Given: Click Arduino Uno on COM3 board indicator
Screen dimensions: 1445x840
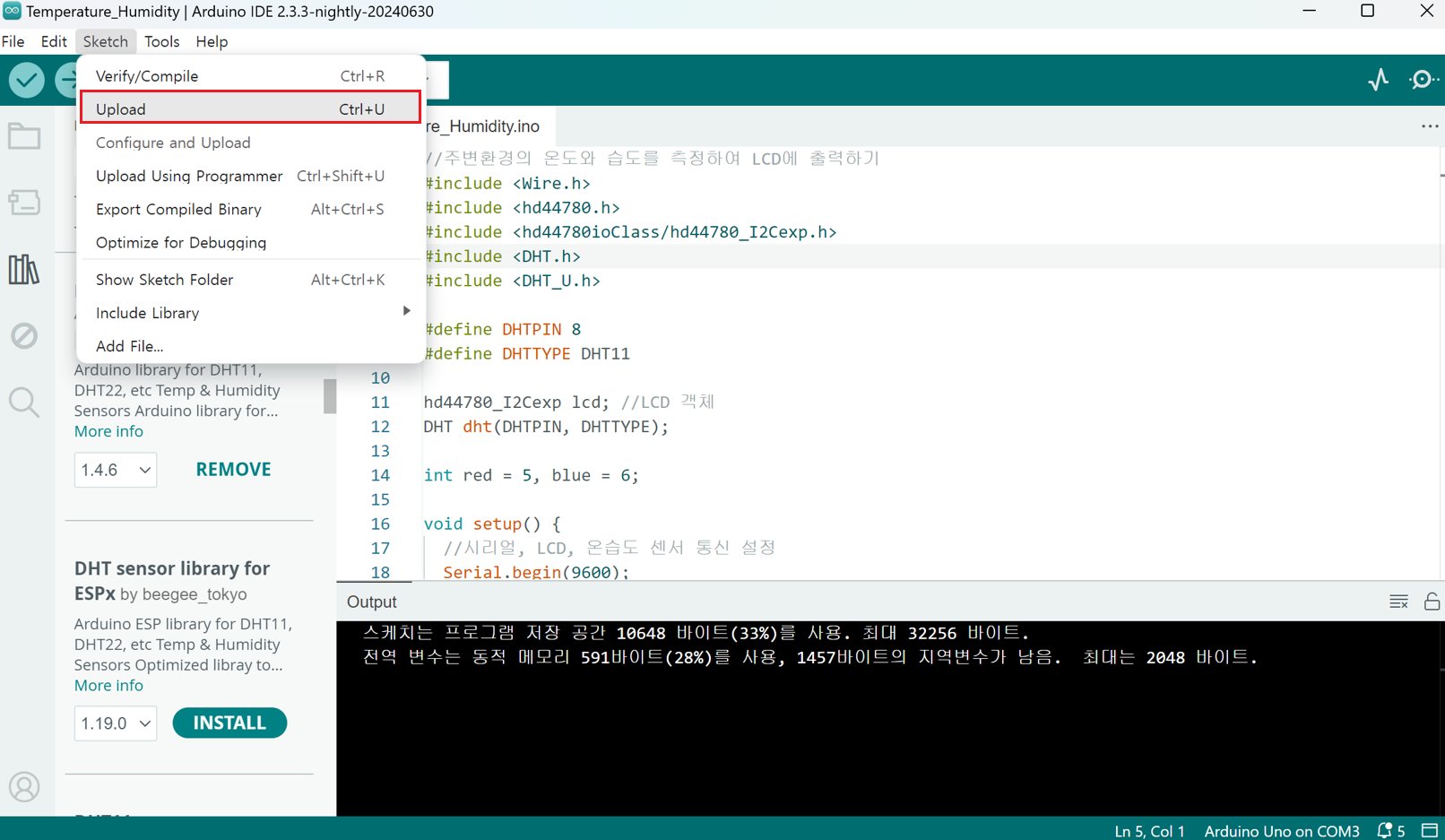Looking at the screenshot, I should tap(1282, 831).
